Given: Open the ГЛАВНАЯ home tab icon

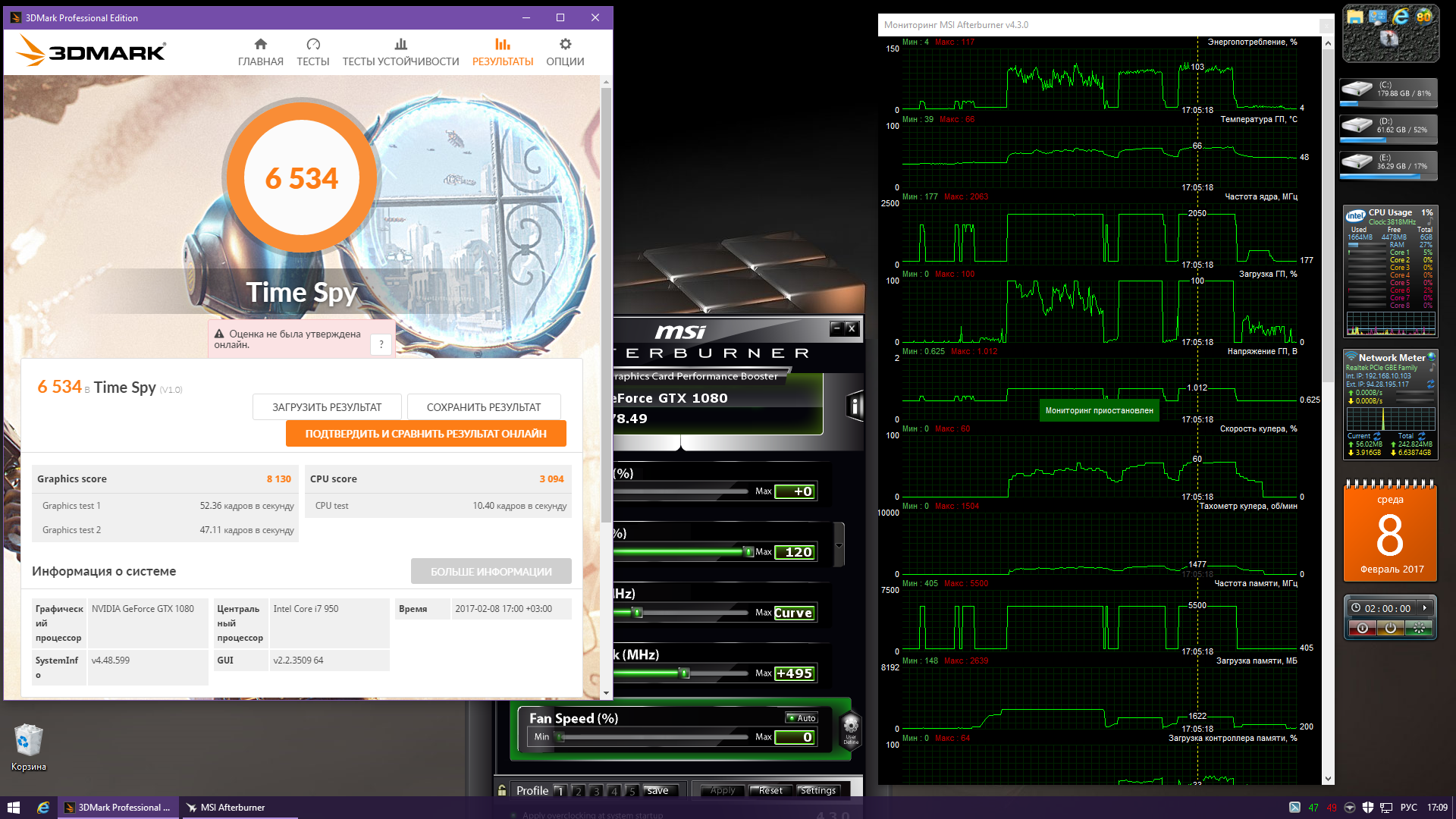Looking at the screenshot, I should pyautogui.click(x=260, y=45).
